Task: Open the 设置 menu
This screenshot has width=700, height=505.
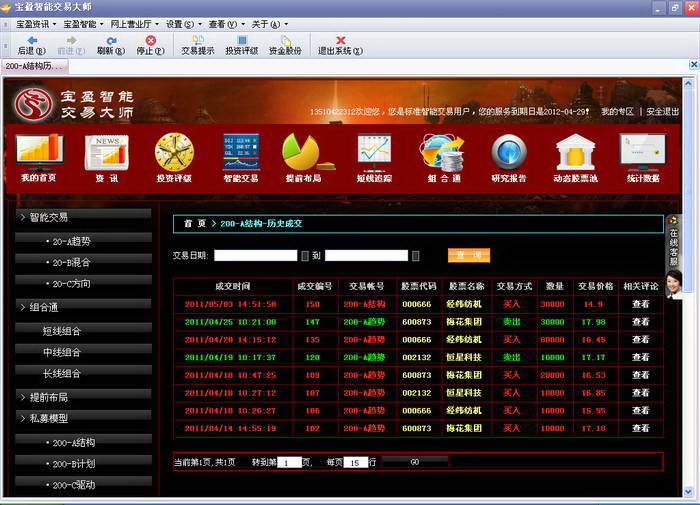Action: click(x=183, y=24)
